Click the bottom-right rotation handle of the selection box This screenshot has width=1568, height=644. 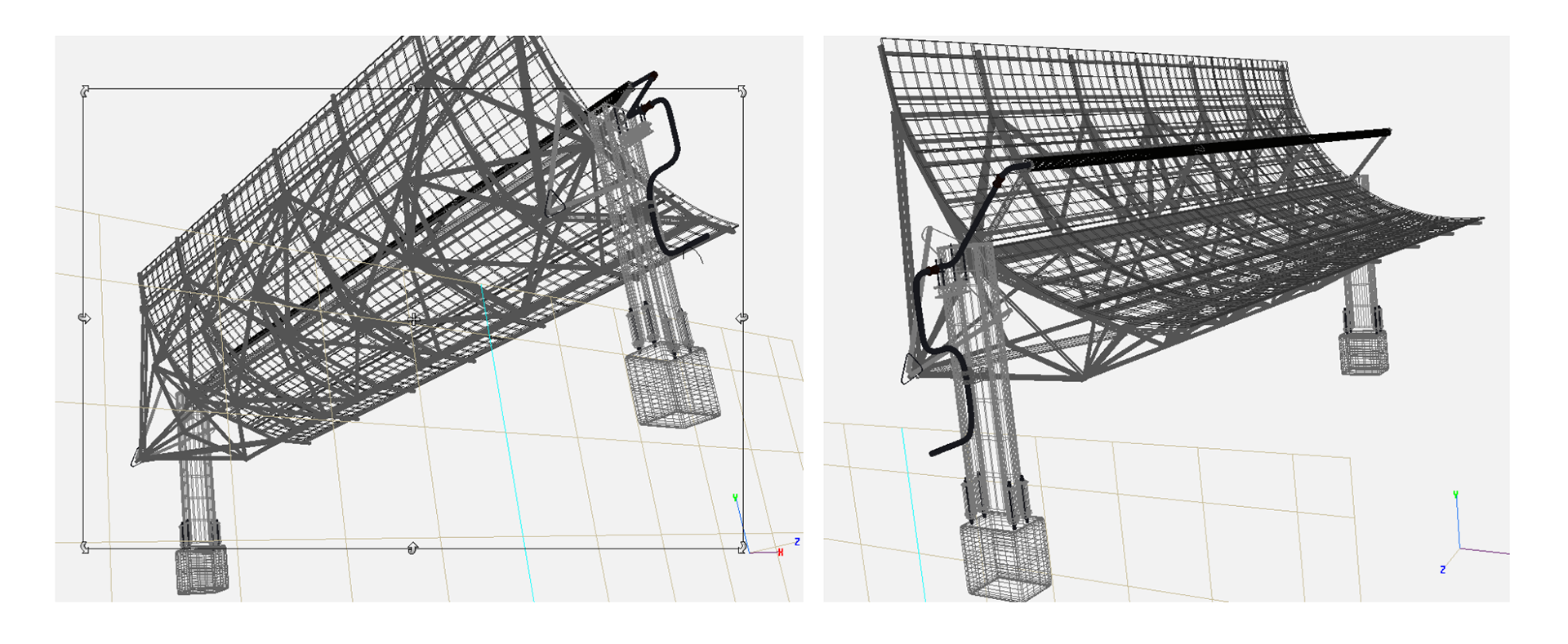point(742,547)
